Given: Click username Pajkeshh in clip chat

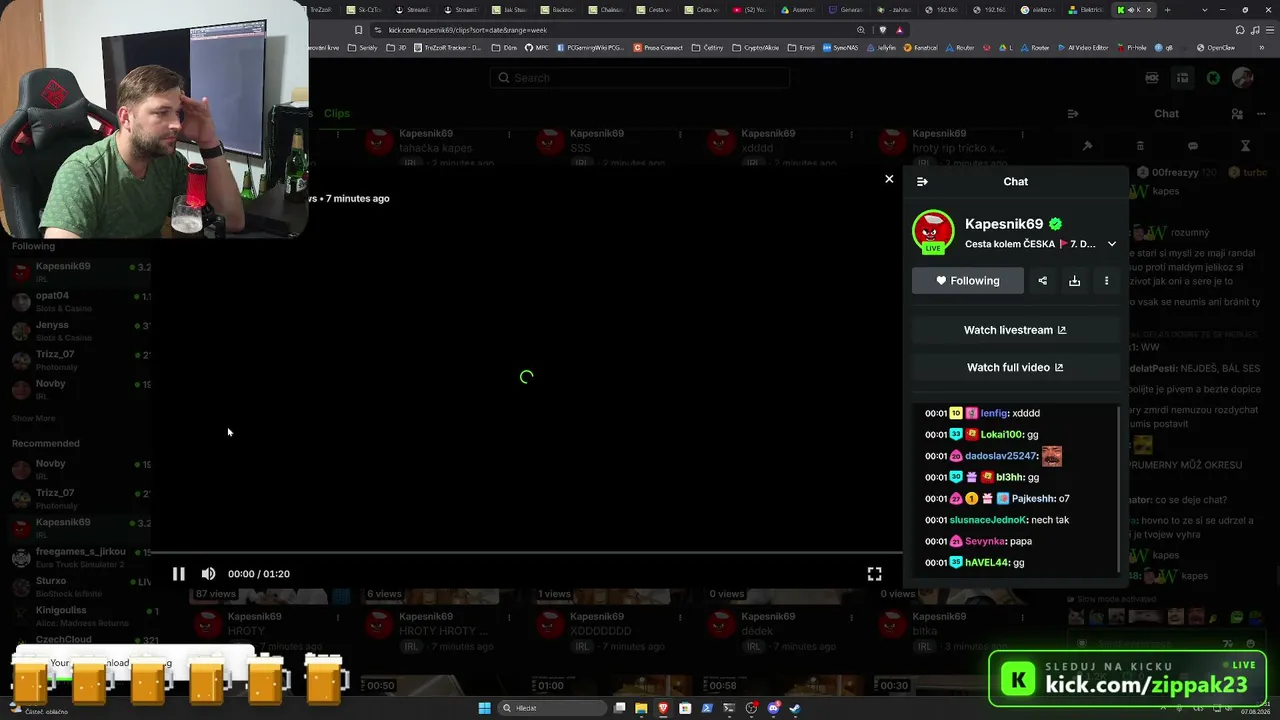Looking at the screenshot, I should click(1033, 499).
